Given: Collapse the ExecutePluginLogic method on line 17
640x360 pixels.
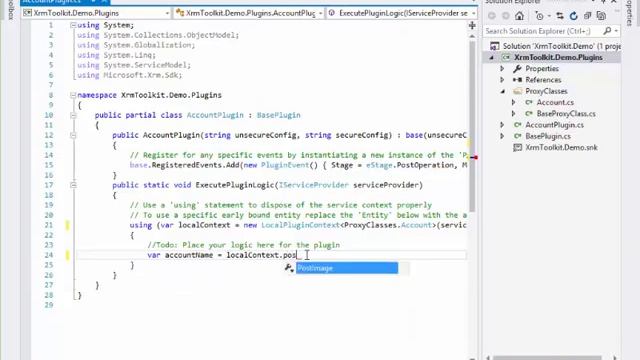Looking at the screenshot, I should pyautogui.click(x=73, y=185).
